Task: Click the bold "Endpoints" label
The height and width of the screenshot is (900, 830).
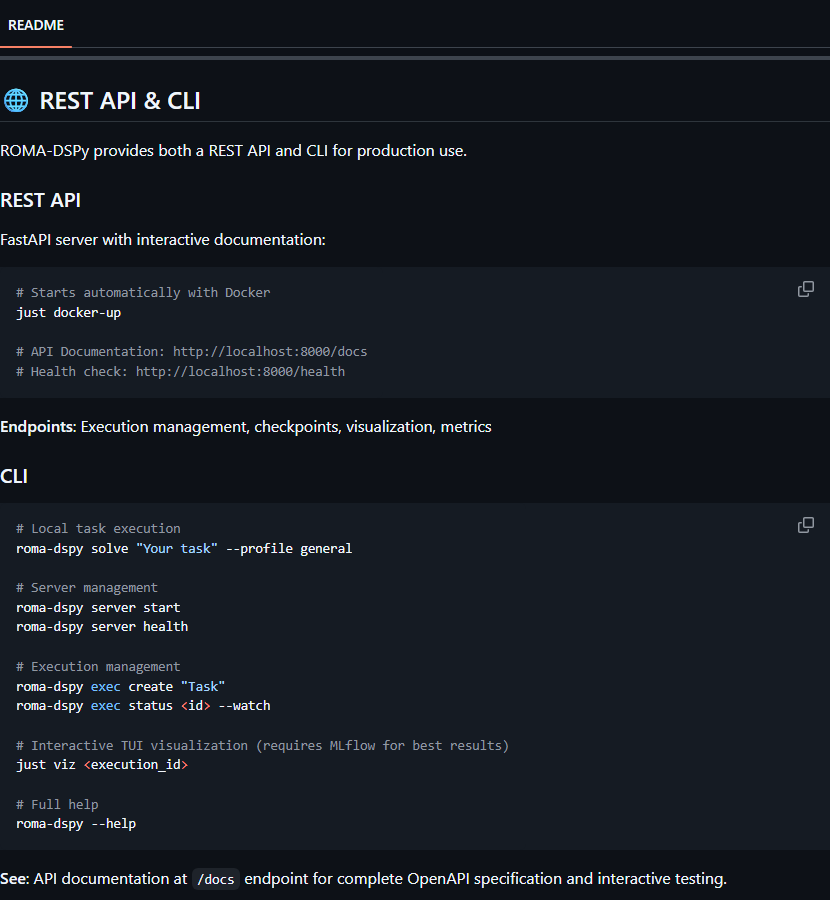Action: (x=37, y=427)
